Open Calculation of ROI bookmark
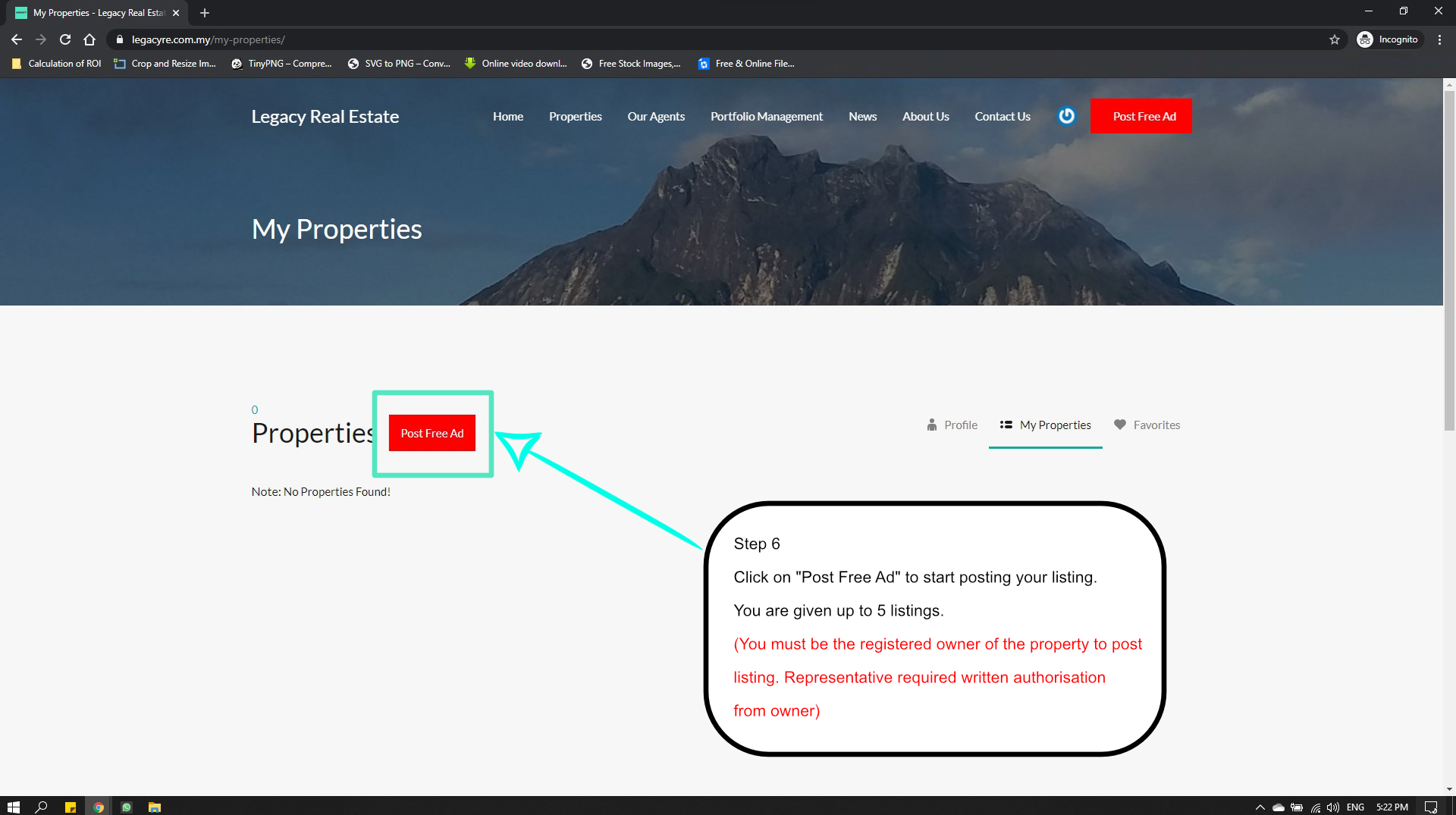1456x815 pixels. (x=57, y=64)
